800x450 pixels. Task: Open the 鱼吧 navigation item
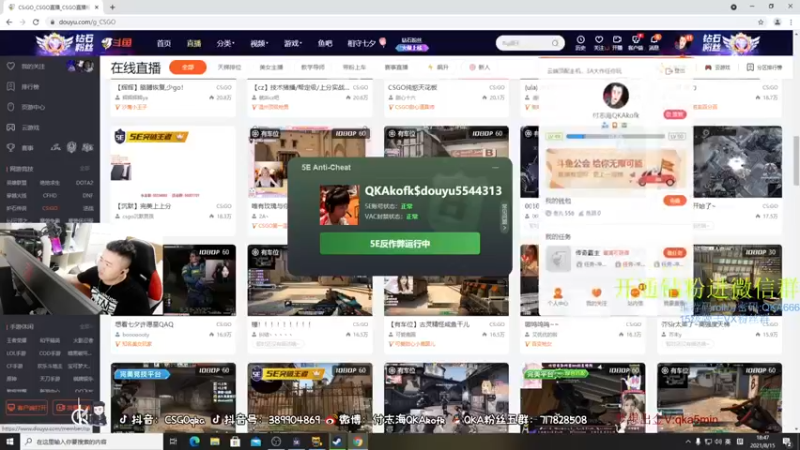coord(325,43)
